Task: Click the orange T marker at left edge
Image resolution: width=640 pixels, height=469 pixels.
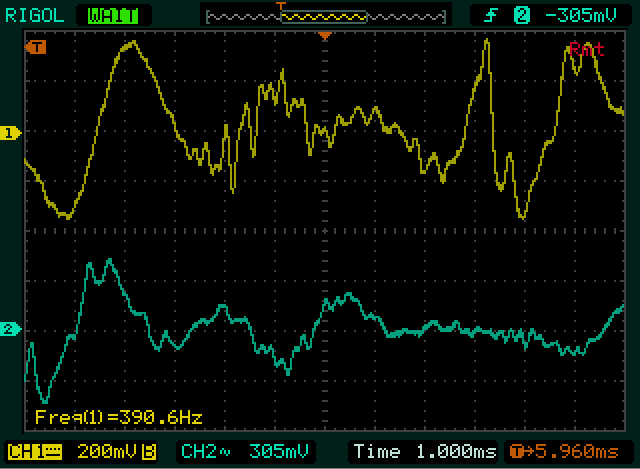Action: tap(36, 47)
